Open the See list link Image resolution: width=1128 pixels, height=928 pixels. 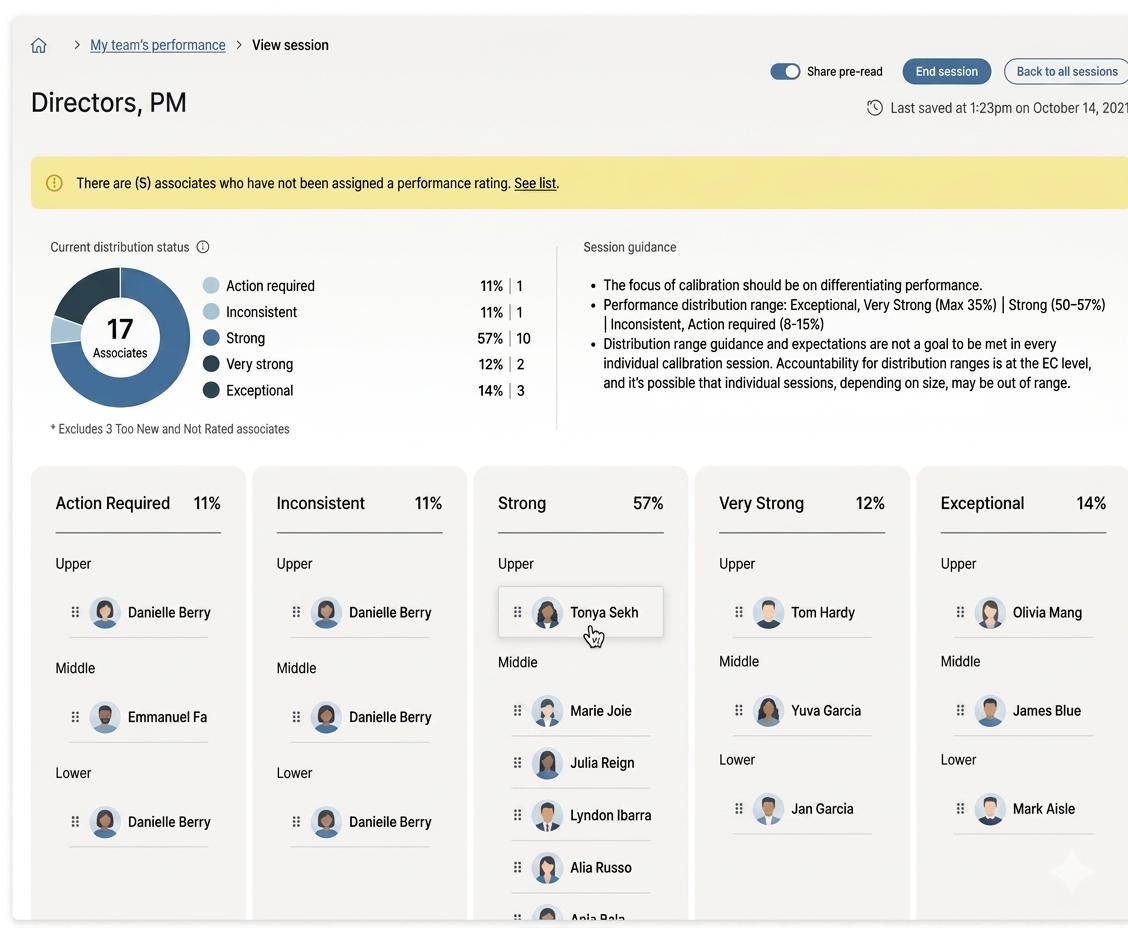535,183
